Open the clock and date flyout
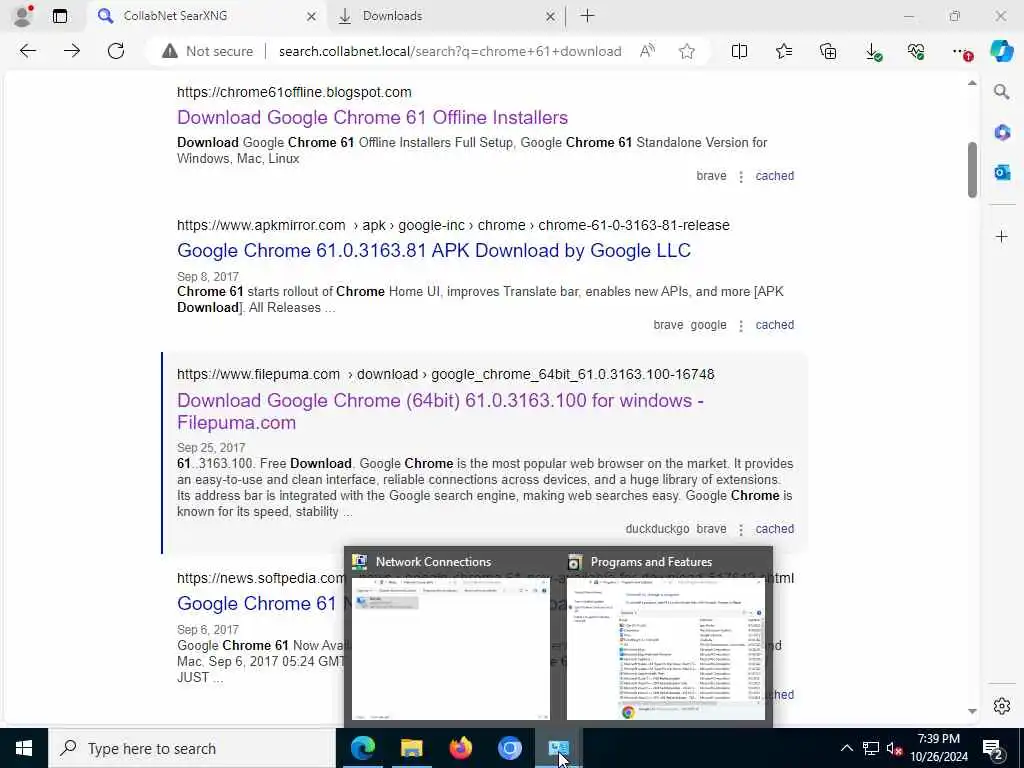 (x=938, y=748)
